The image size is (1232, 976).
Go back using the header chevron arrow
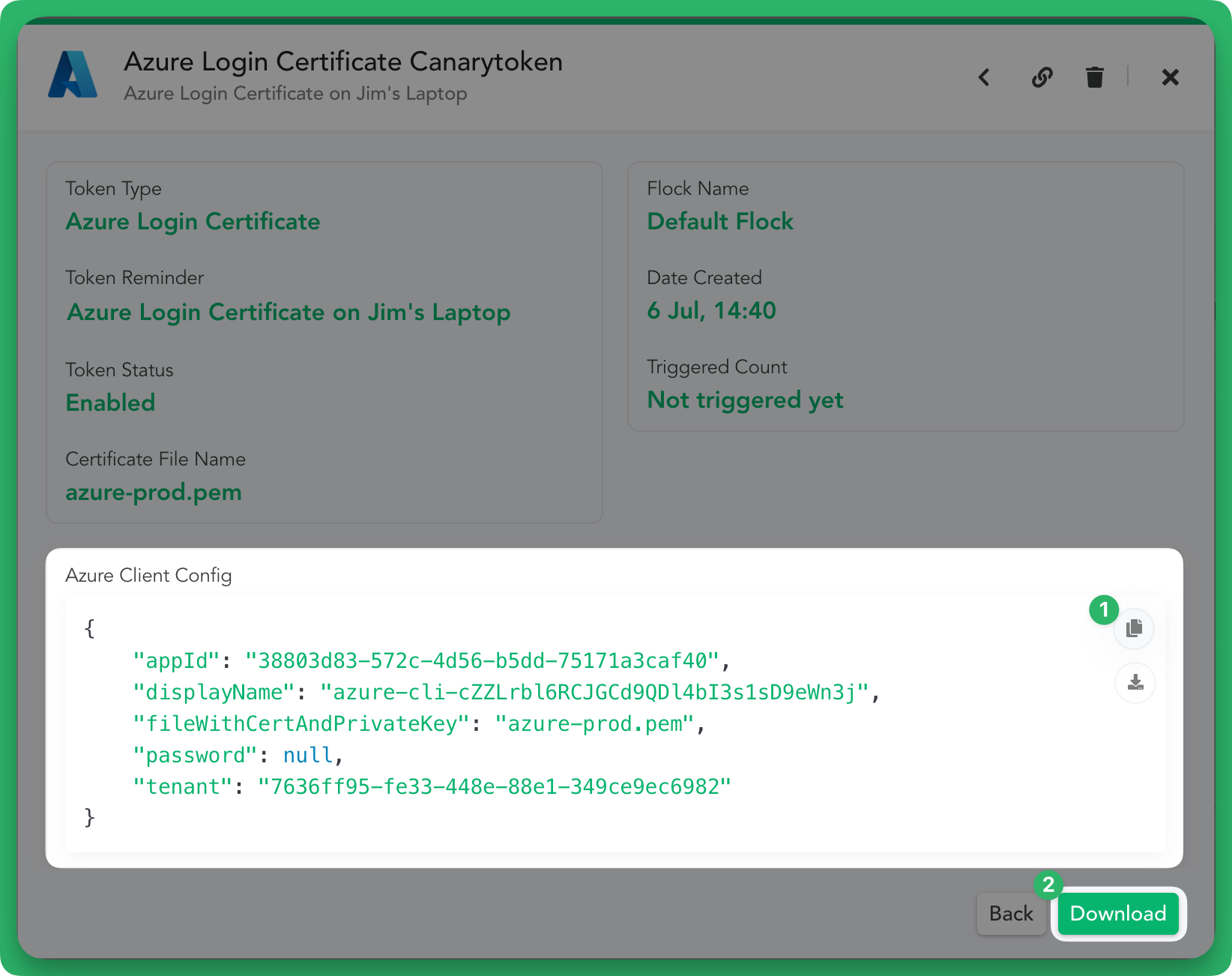coord(985,77)
